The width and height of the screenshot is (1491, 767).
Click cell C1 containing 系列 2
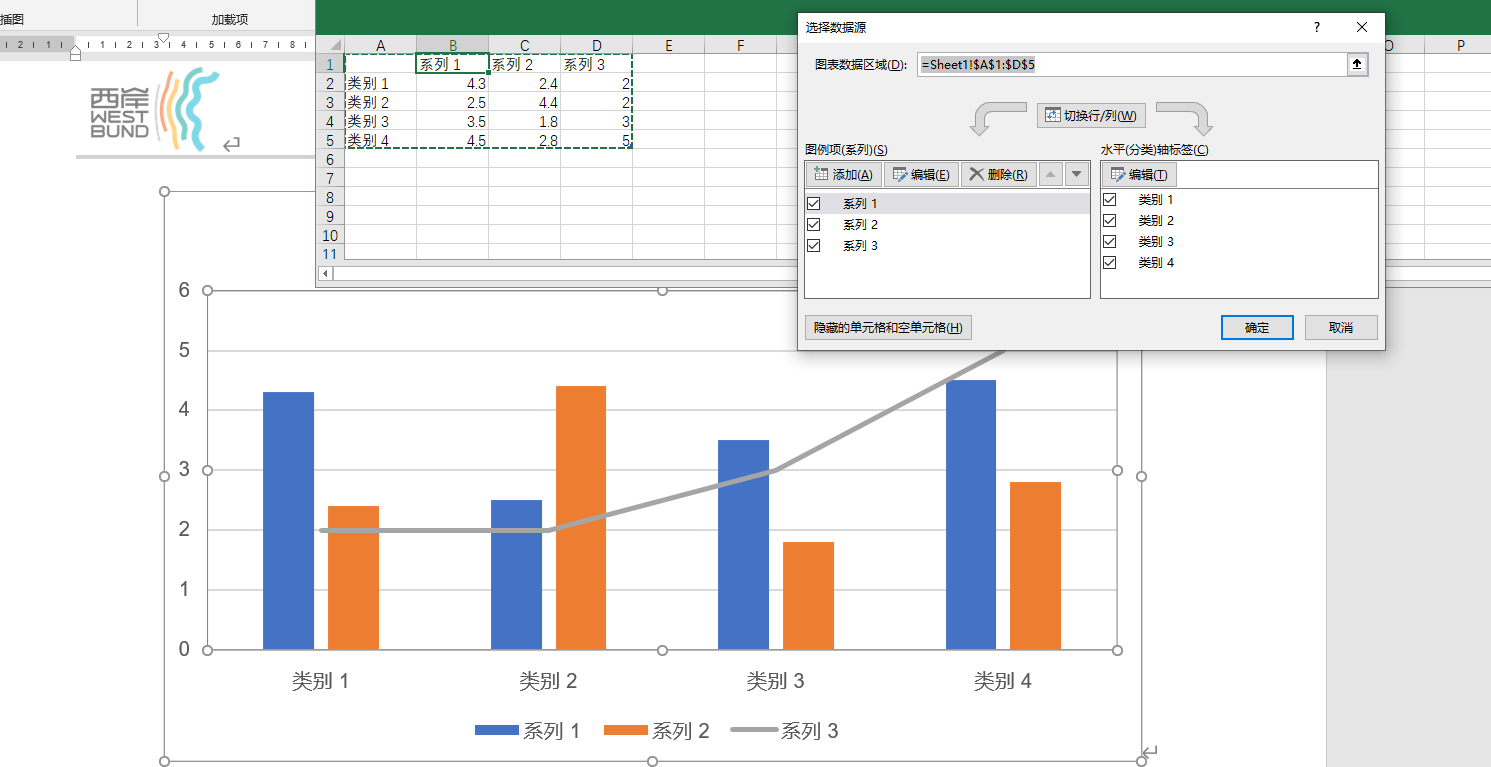click(x=524, y=65)
